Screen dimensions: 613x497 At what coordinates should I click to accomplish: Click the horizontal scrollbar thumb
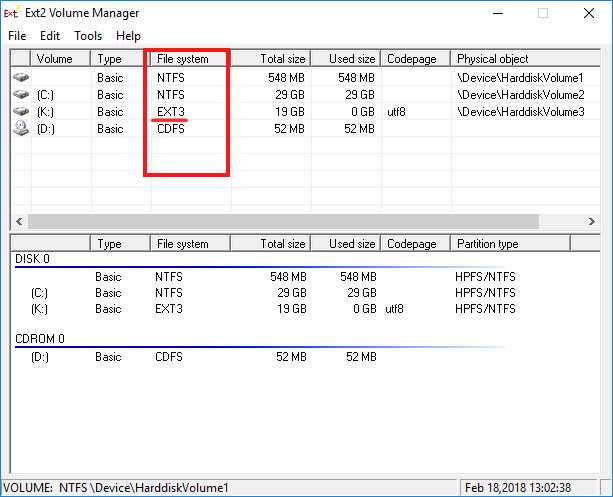click(283, 221)
